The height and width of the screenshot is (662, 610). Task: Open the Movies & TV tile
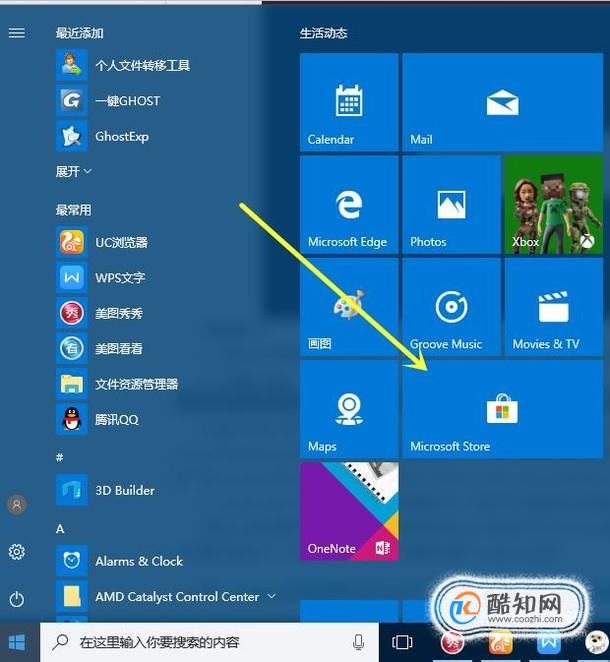pyautogui.click(x=554, y=307)
